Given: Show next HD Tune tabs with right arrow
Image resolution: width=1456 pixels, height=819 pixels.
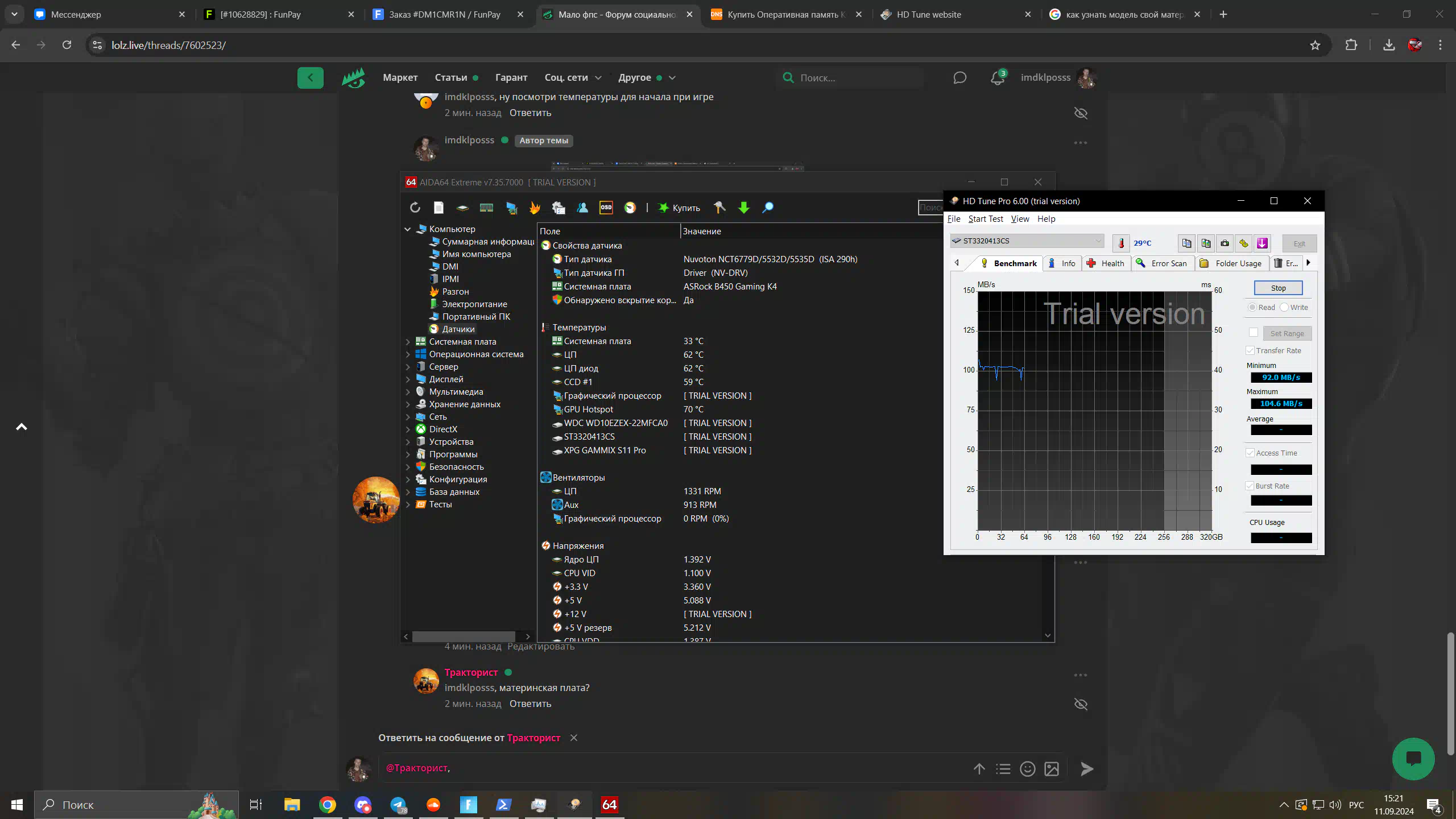Looking at the screenshot, I should coord(1308,263).
